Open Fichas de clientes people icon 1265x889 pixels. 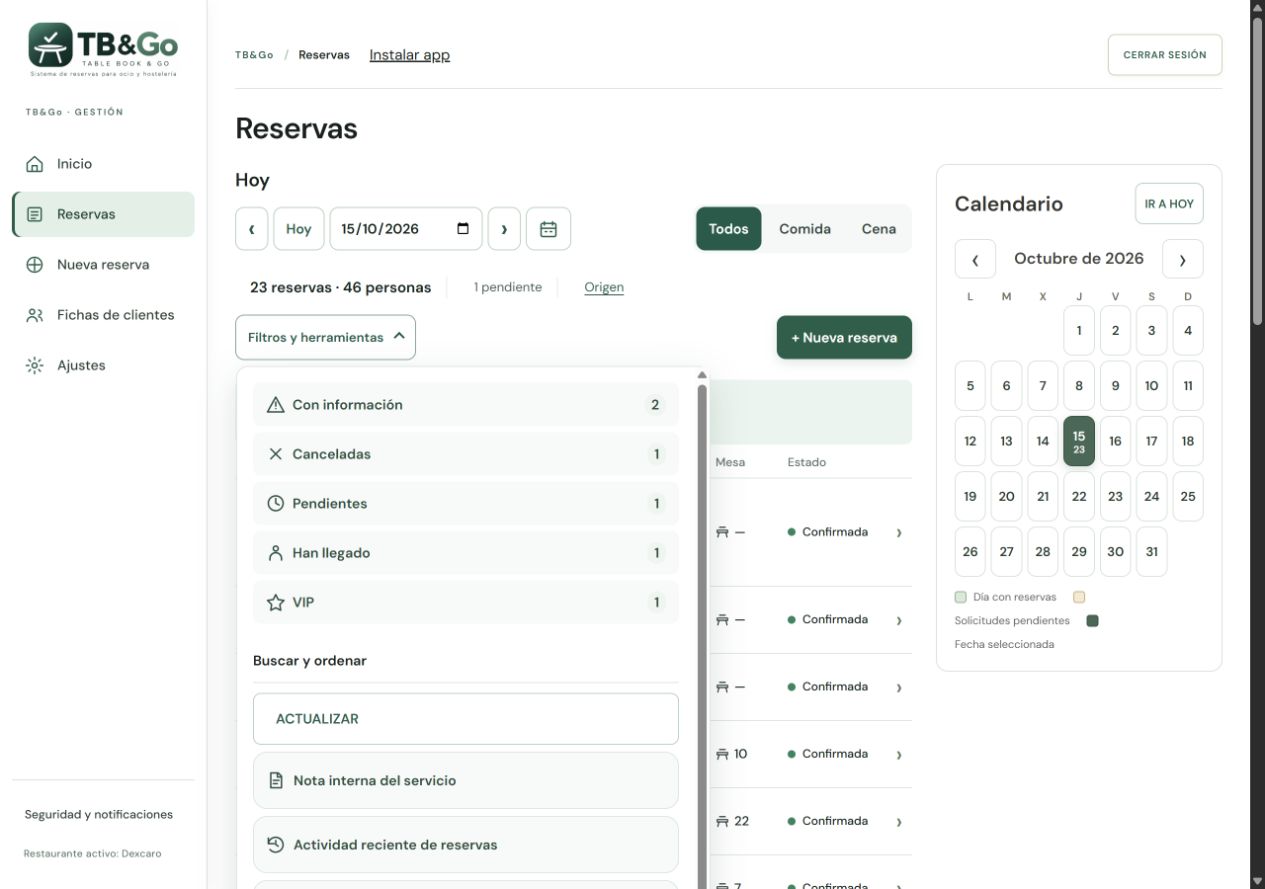(x=35, y=315)
